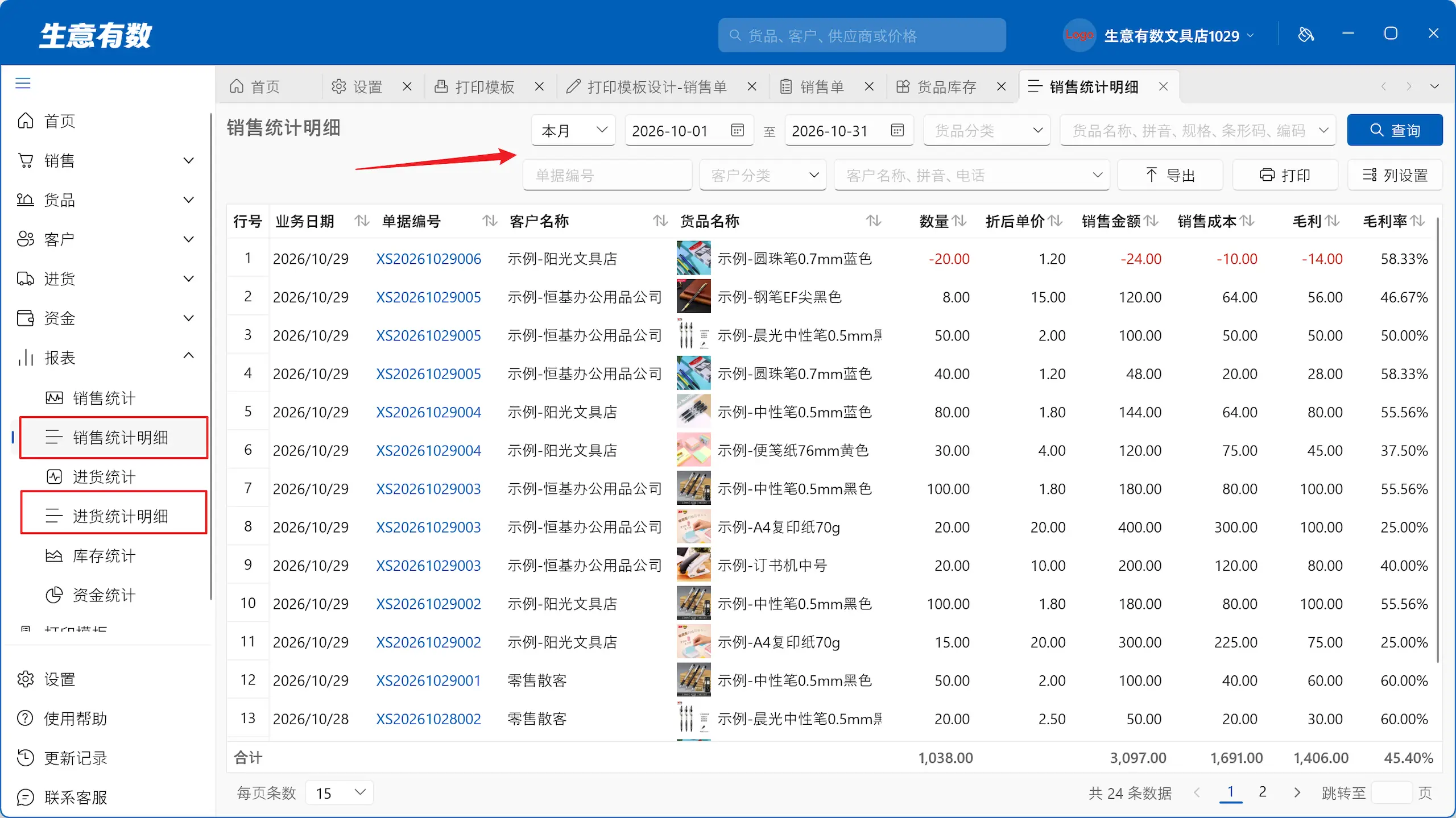Image resolution: width=1456 pixels, height=818 pixels.
Task: Sort by 毛利 column sort icon
Action: pos(1333,221)
